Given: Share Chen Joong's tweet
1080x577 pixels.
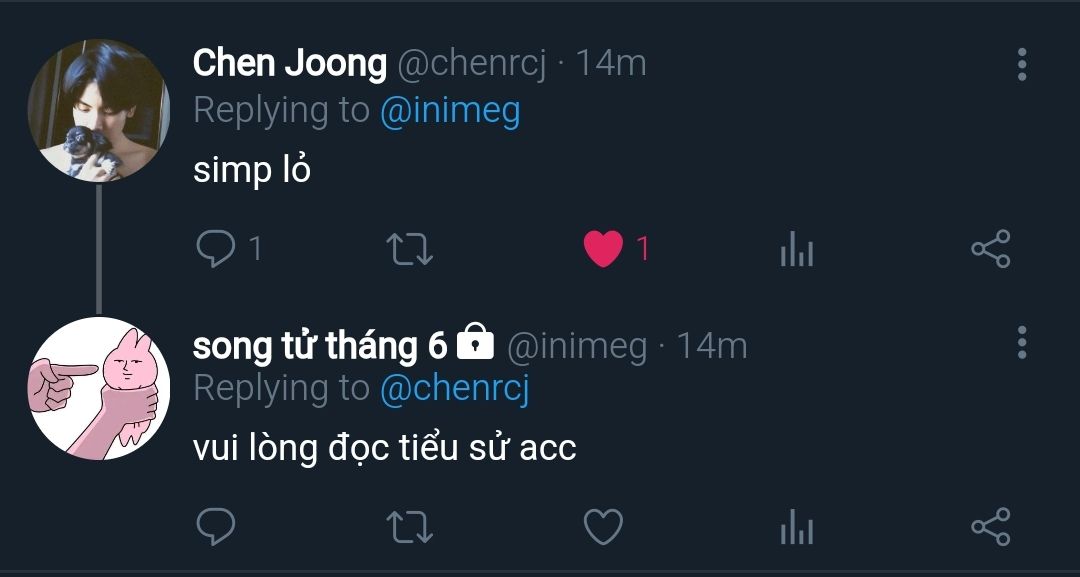Looking at the screenshot, I should (x=990, y=249).
